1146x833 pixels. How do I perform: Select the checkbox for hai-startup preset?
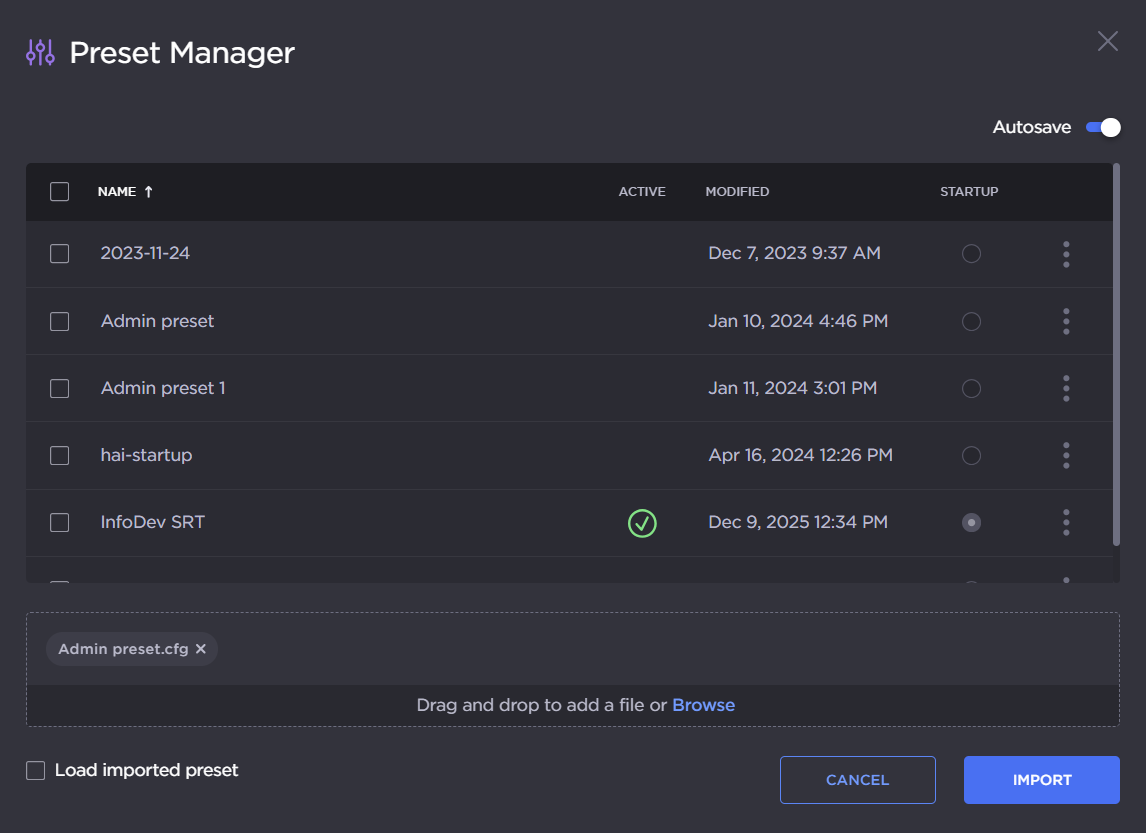tap(60, 455)
